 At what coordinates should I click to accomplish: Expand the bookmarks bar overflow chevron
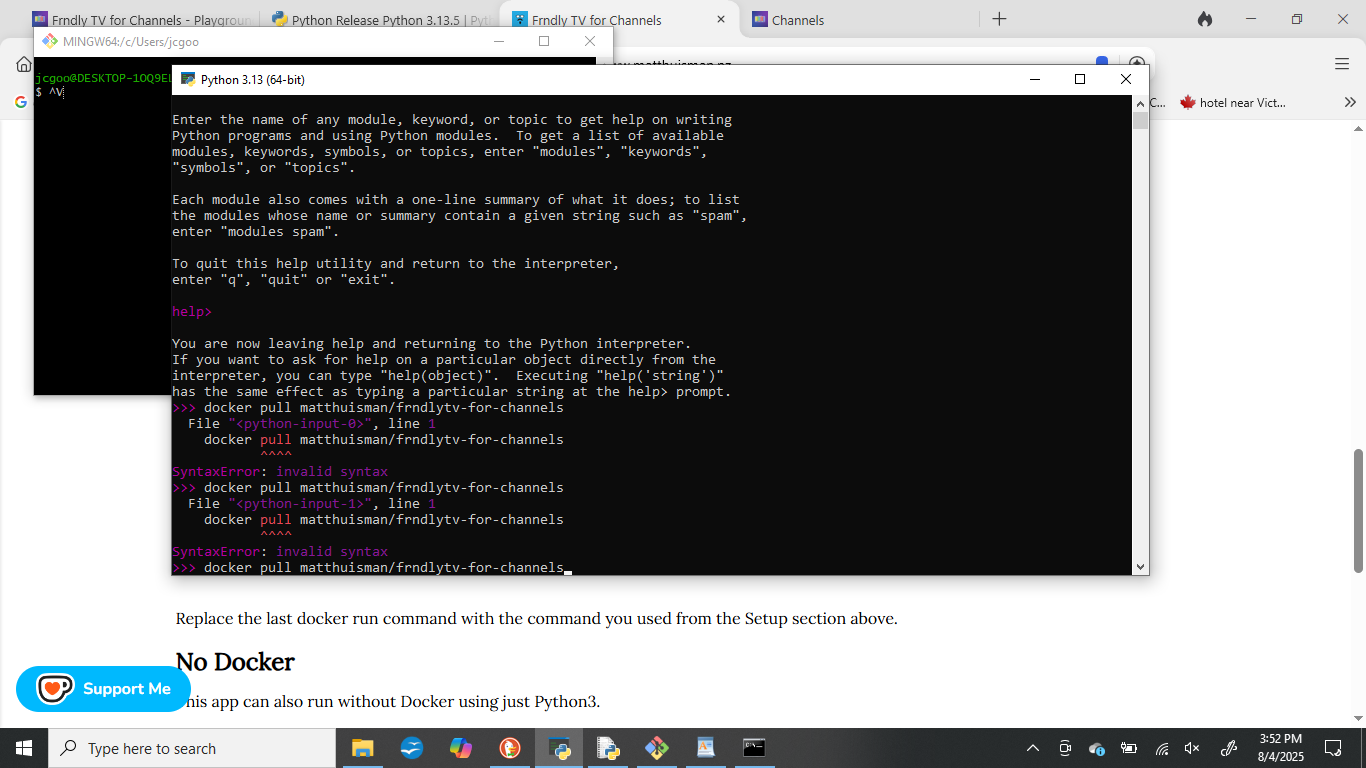pyautogui.click(x=1350, y=102)
